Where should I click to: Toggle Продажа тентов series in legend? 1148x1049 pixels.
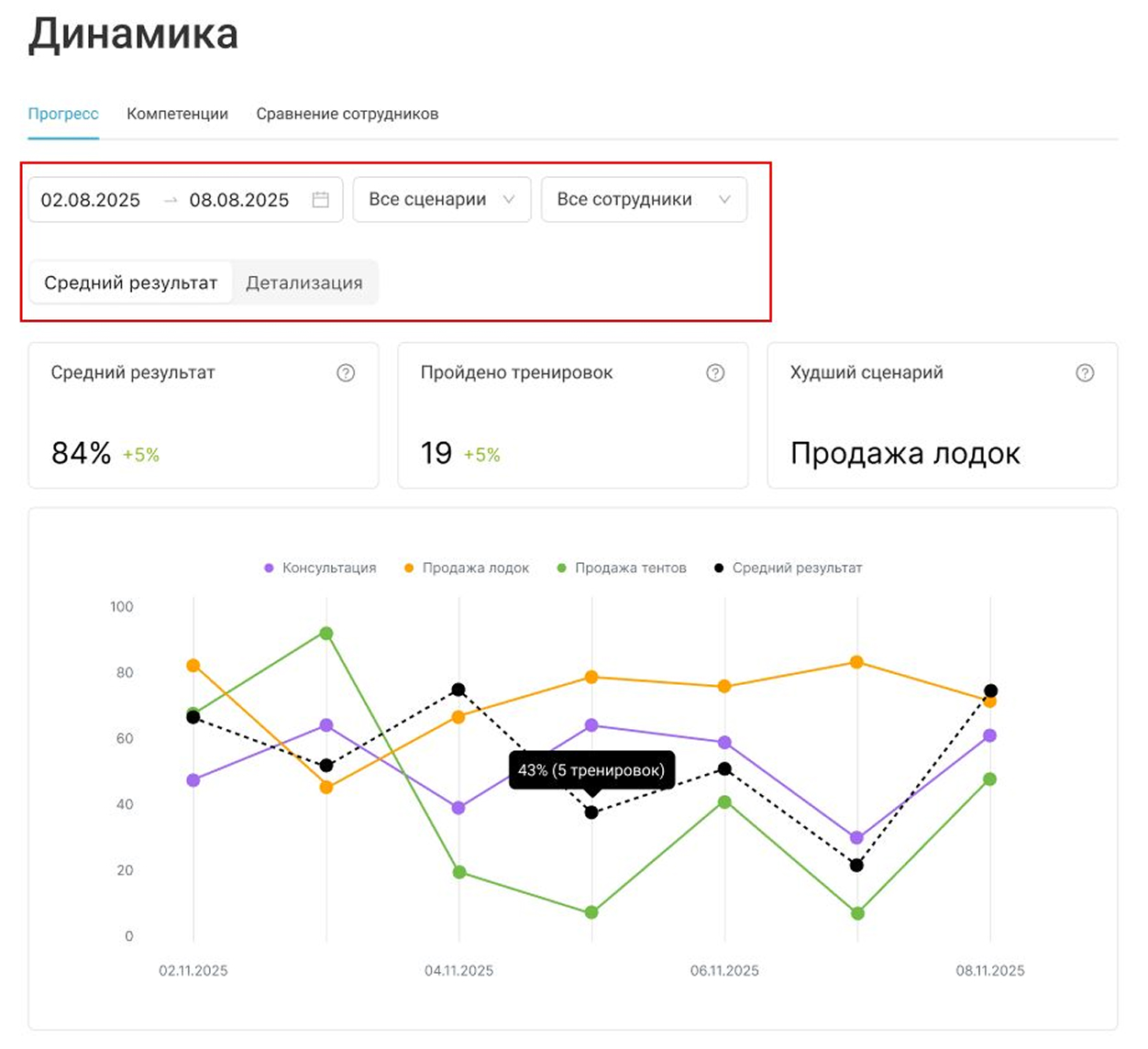point(622,568)
